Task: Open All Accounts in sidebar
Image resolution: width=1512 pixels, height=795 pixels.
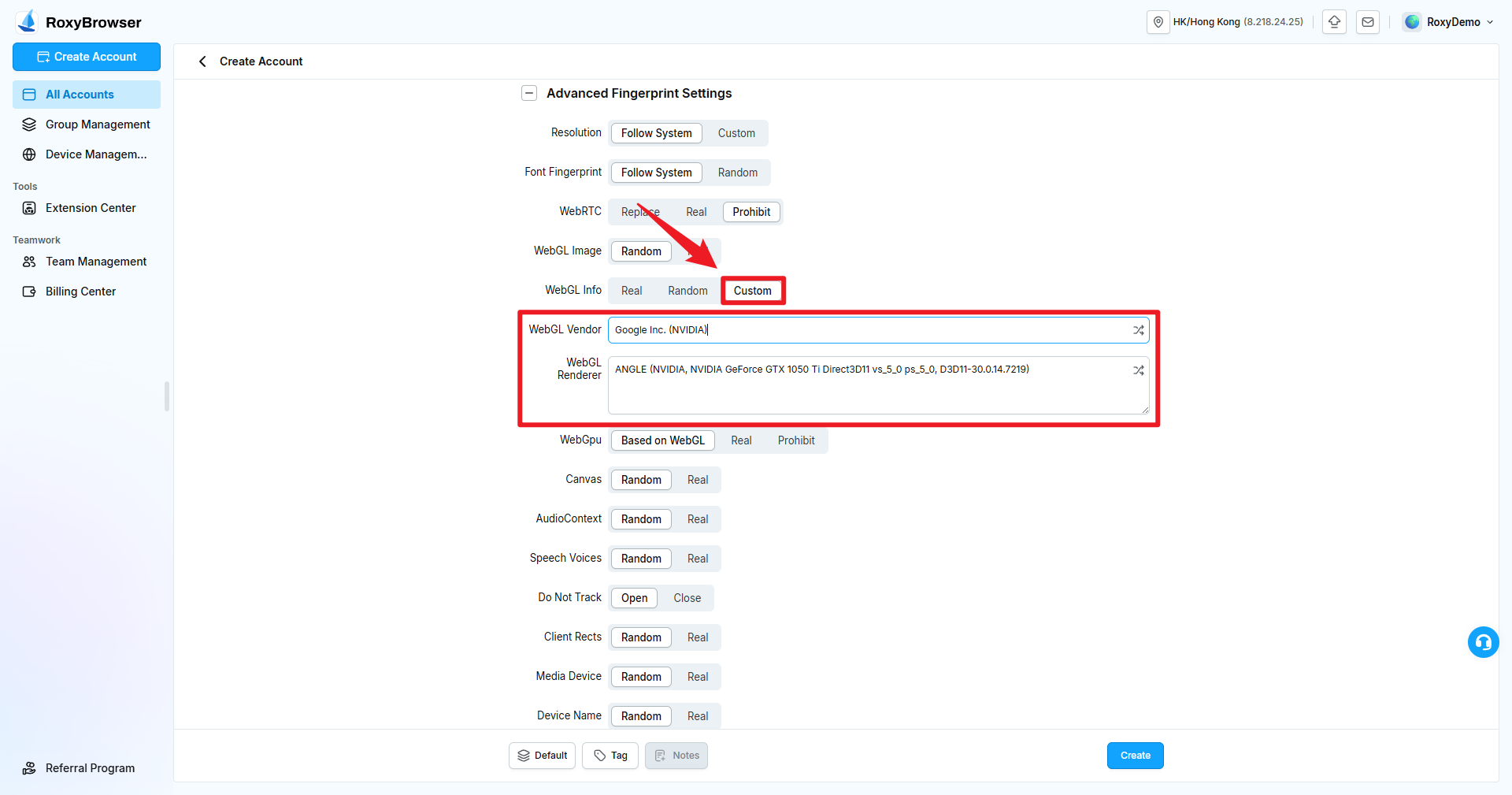Action: 87,95
